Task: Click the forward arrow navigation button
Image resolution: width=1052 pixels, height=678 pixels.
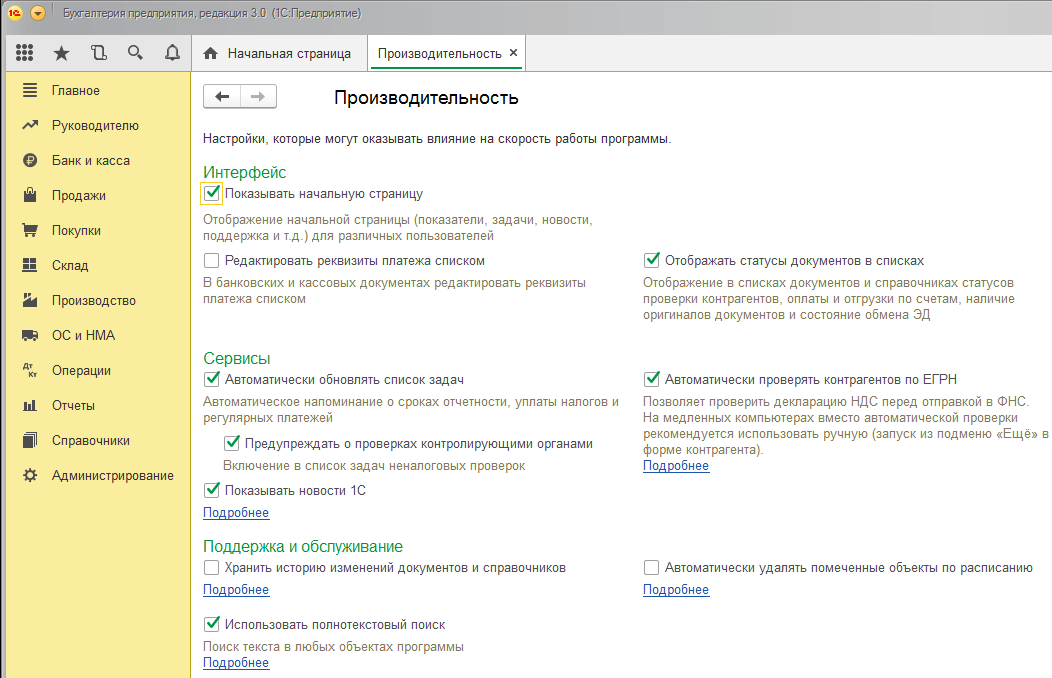Action: coord(257,96)
